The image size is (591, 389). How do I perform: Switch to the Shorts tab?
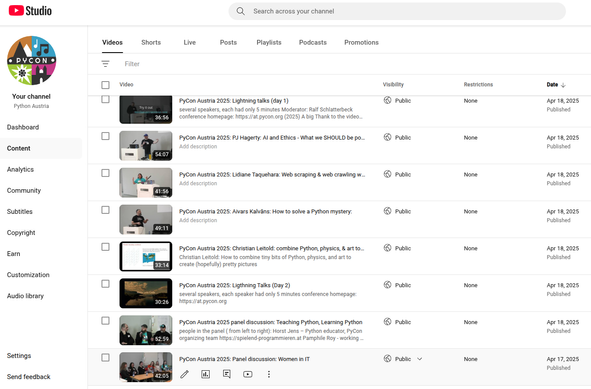click(151, 43)
